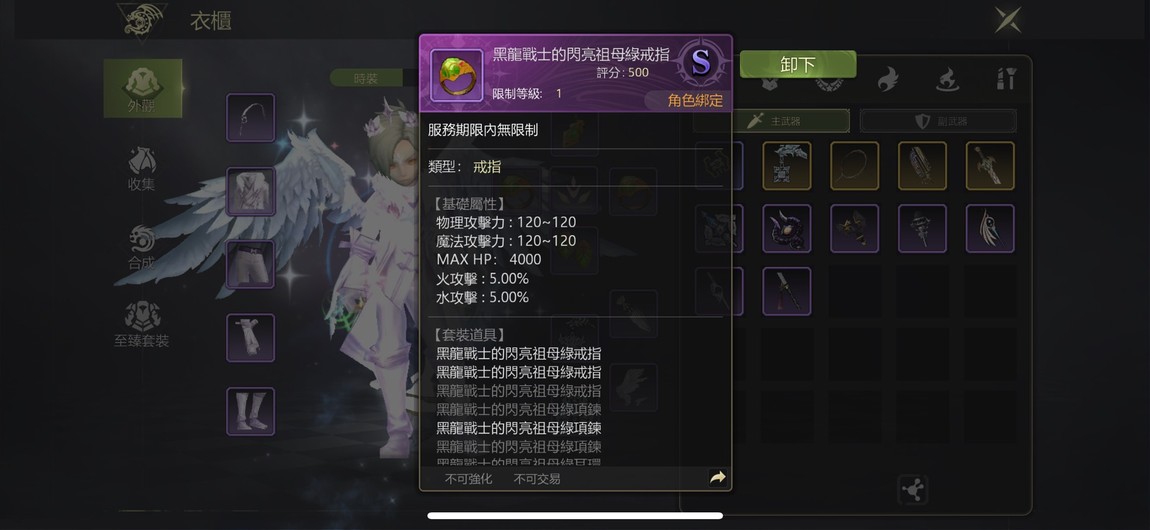
Task: Select the white boots costume slot
Action: click(251, 411)
